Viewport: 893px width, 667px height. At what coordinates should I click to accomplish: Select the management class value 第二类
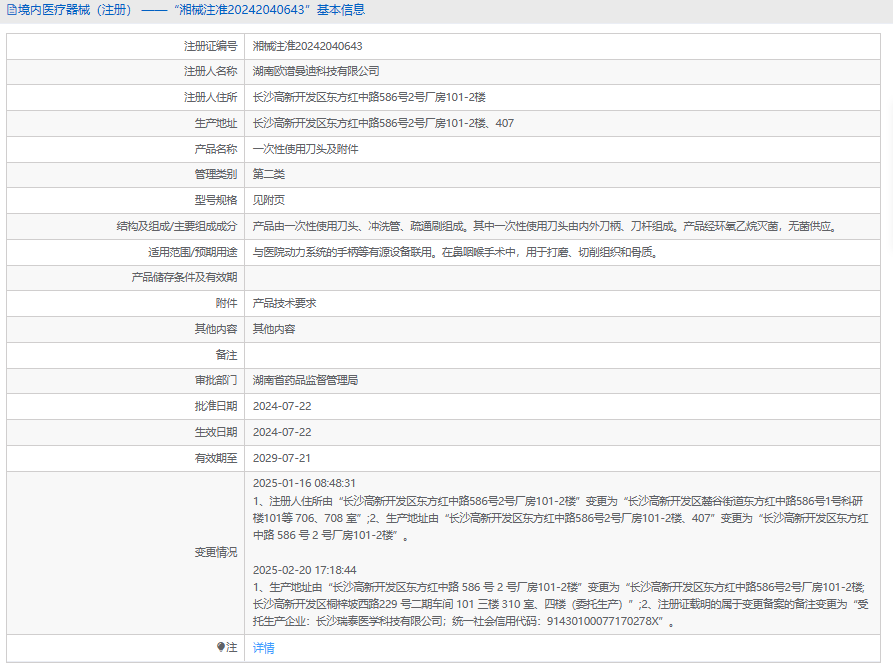coord(269,174)
